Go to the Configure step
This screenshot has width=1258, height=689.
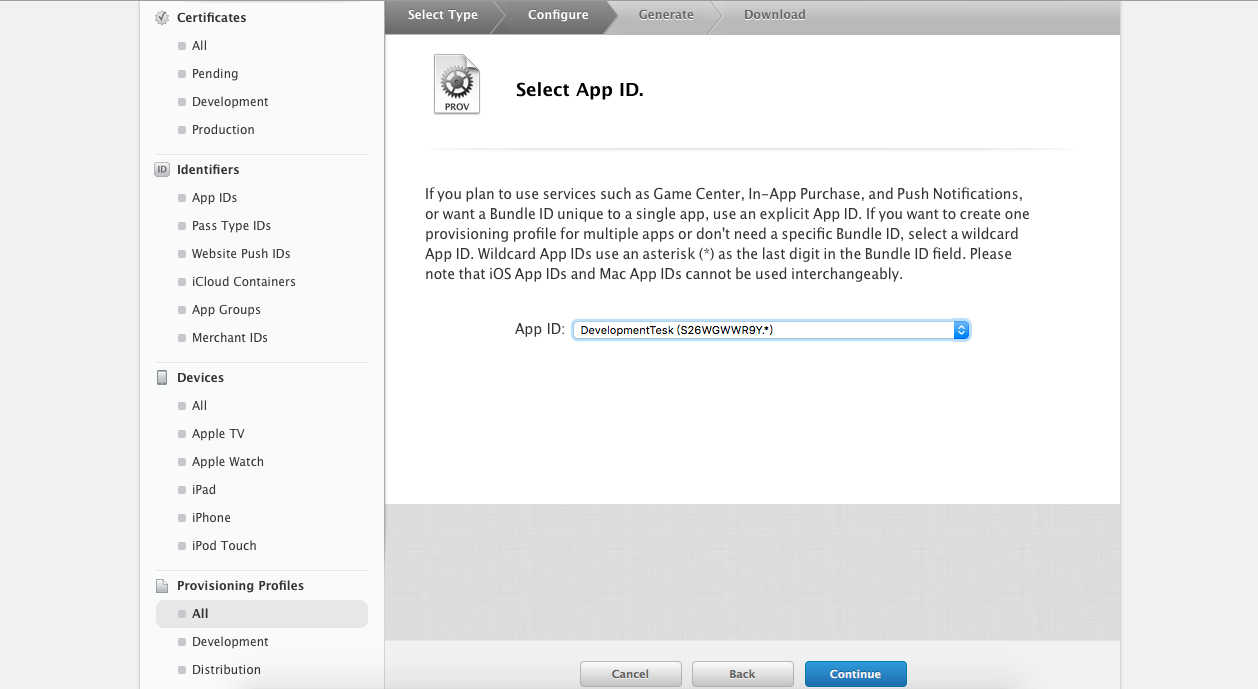[558, 15]
